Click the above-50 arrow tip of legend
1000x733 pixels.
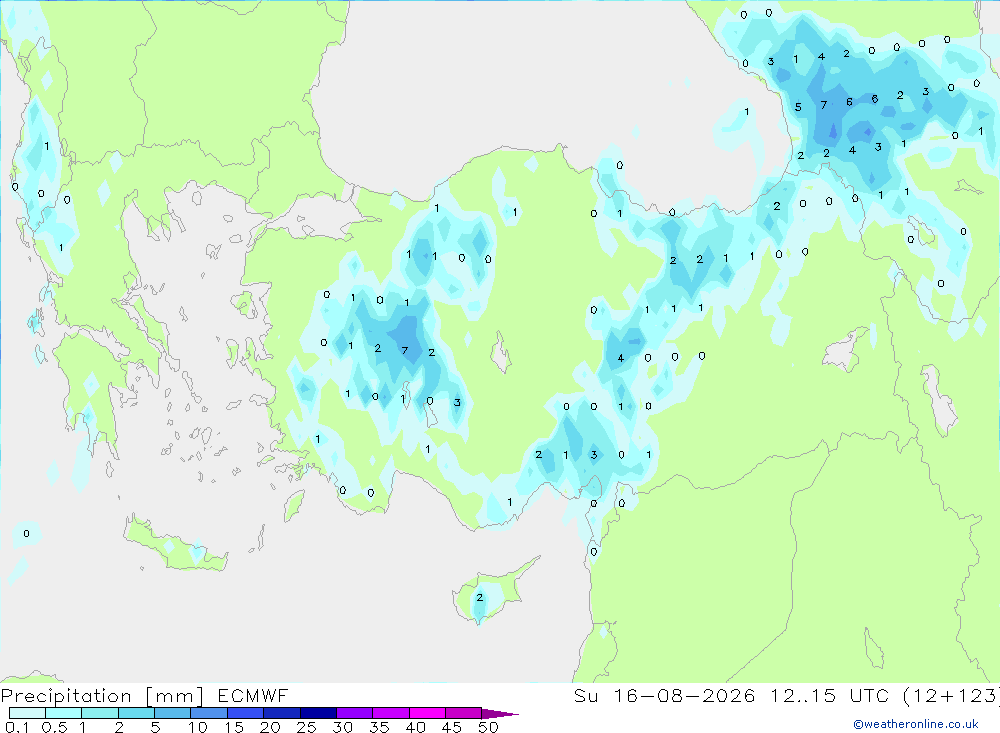501,713
